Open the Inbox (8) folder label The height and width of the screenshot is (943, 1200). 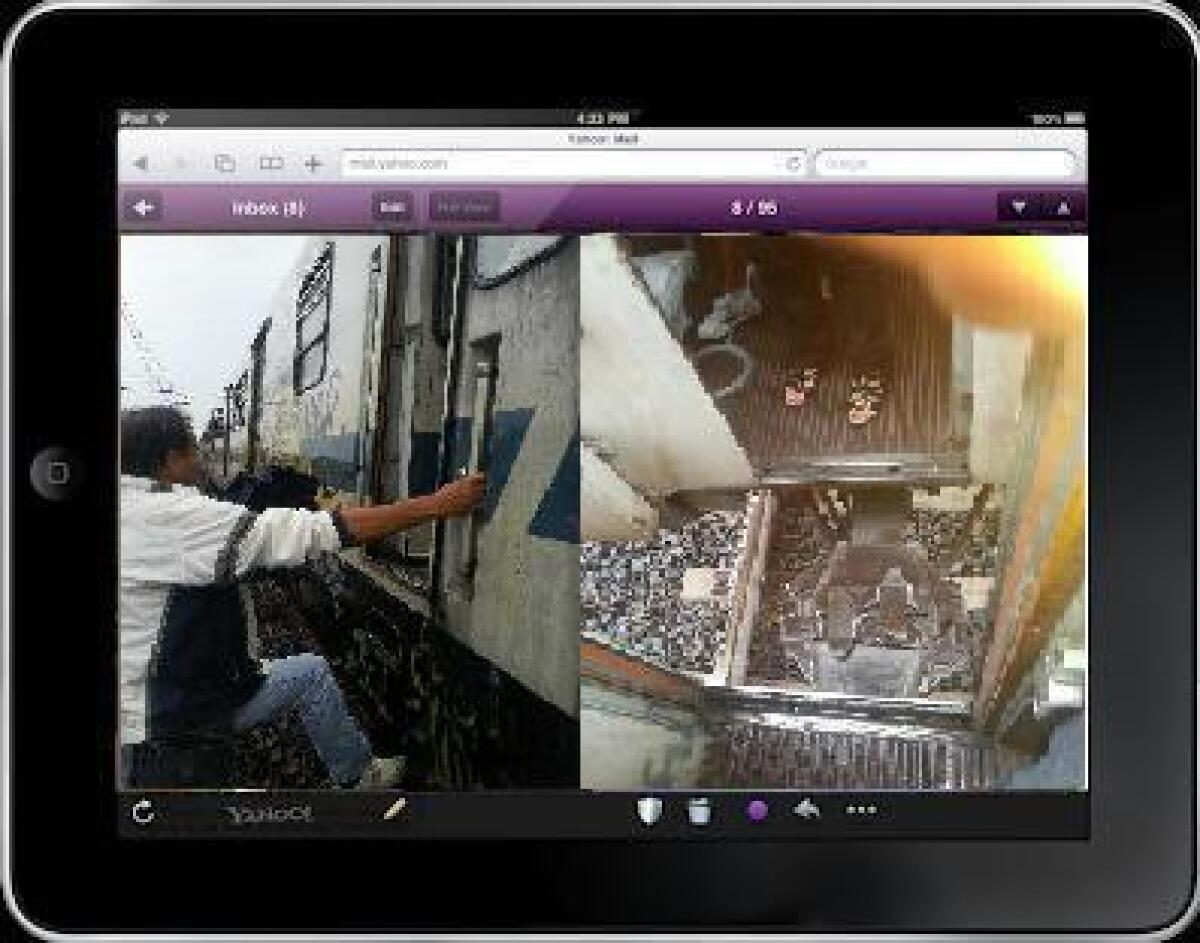267,208
